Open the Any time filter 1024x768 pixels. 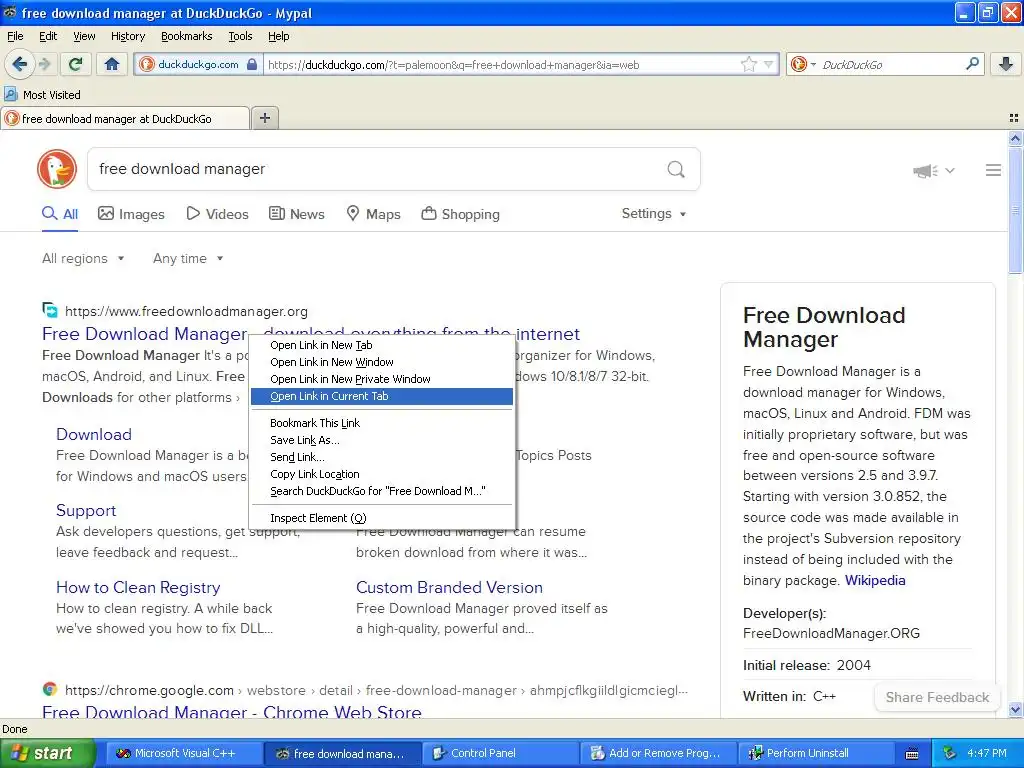coord(188,259)
